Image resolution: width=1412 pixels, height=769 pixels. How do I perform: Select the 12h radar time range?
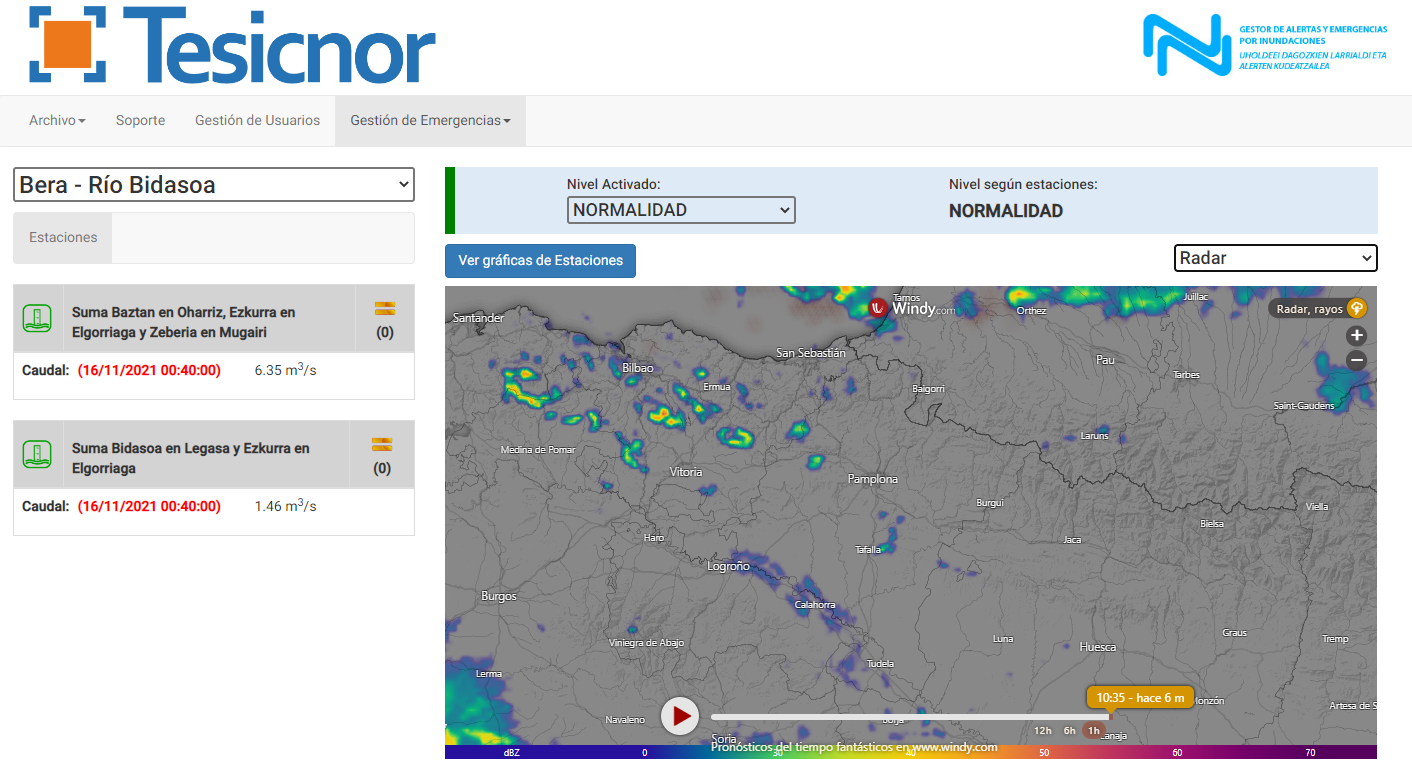tap(1042, 731)
